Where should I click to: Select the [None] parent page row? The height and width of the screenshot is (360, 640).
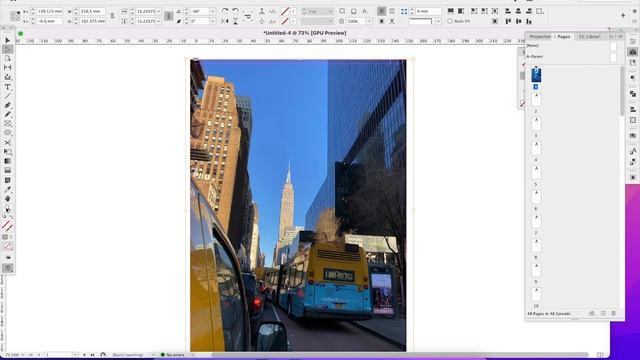[571, 46]
